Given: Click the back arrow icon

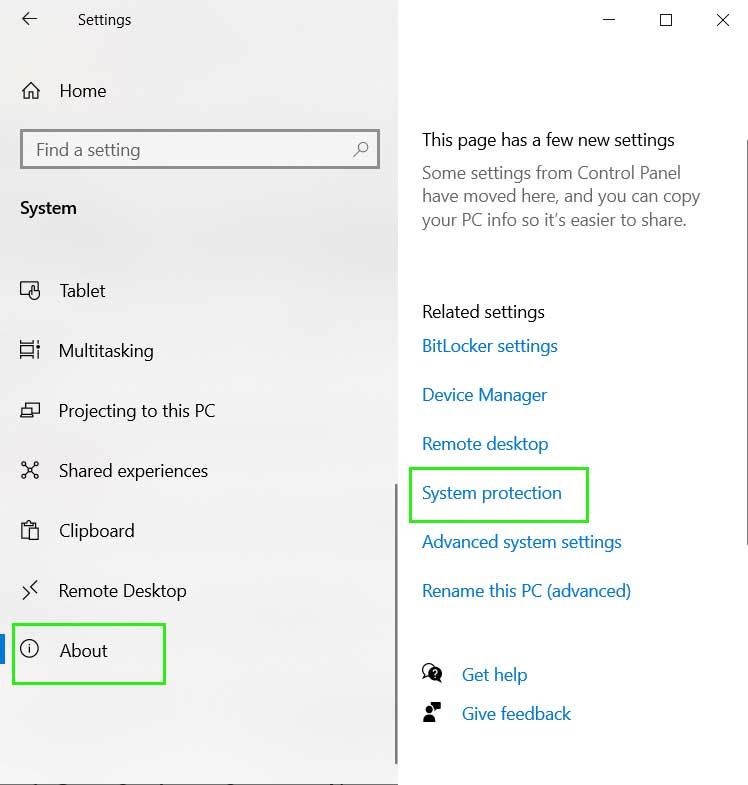Looking at the screenshot, I should 30,19.
